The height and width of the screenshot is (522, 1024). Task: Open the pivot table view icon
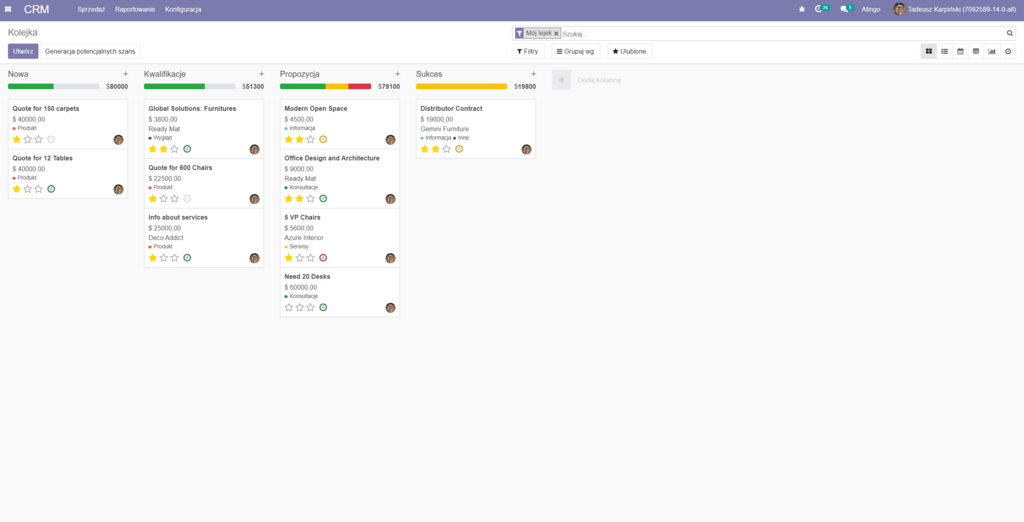[976, 51]
